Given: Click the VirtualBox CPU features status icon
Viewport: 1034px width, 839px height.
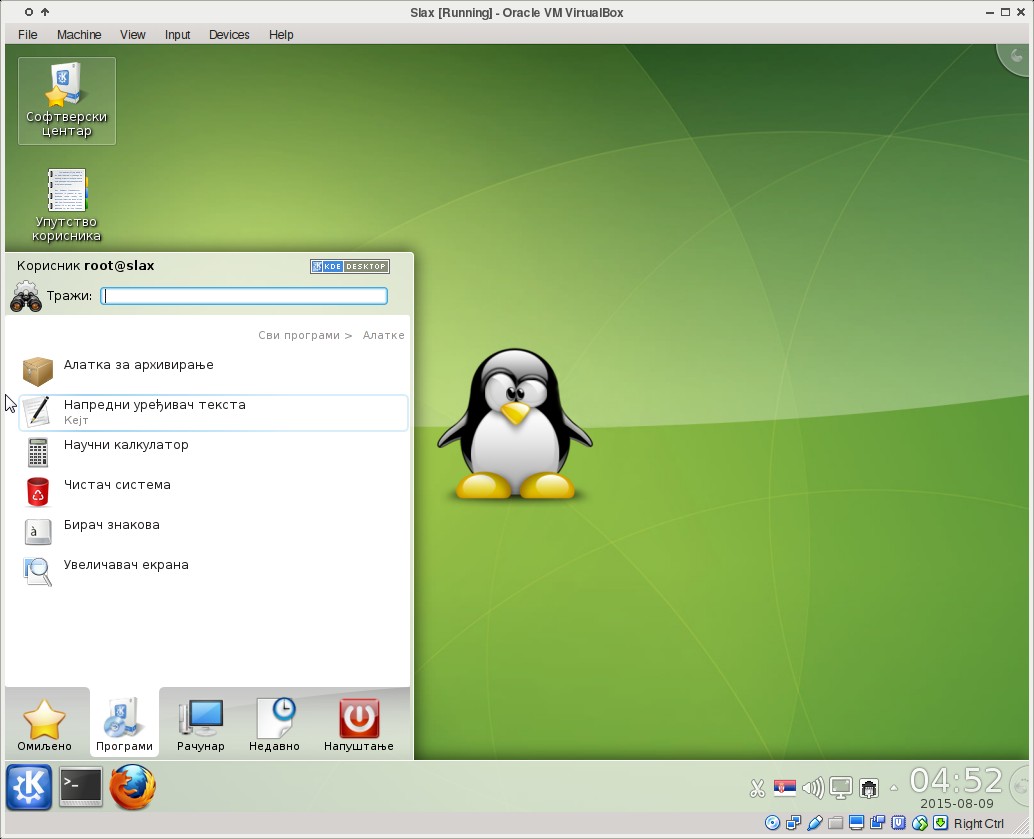Looking at the screenshot, I should (899, 823).
